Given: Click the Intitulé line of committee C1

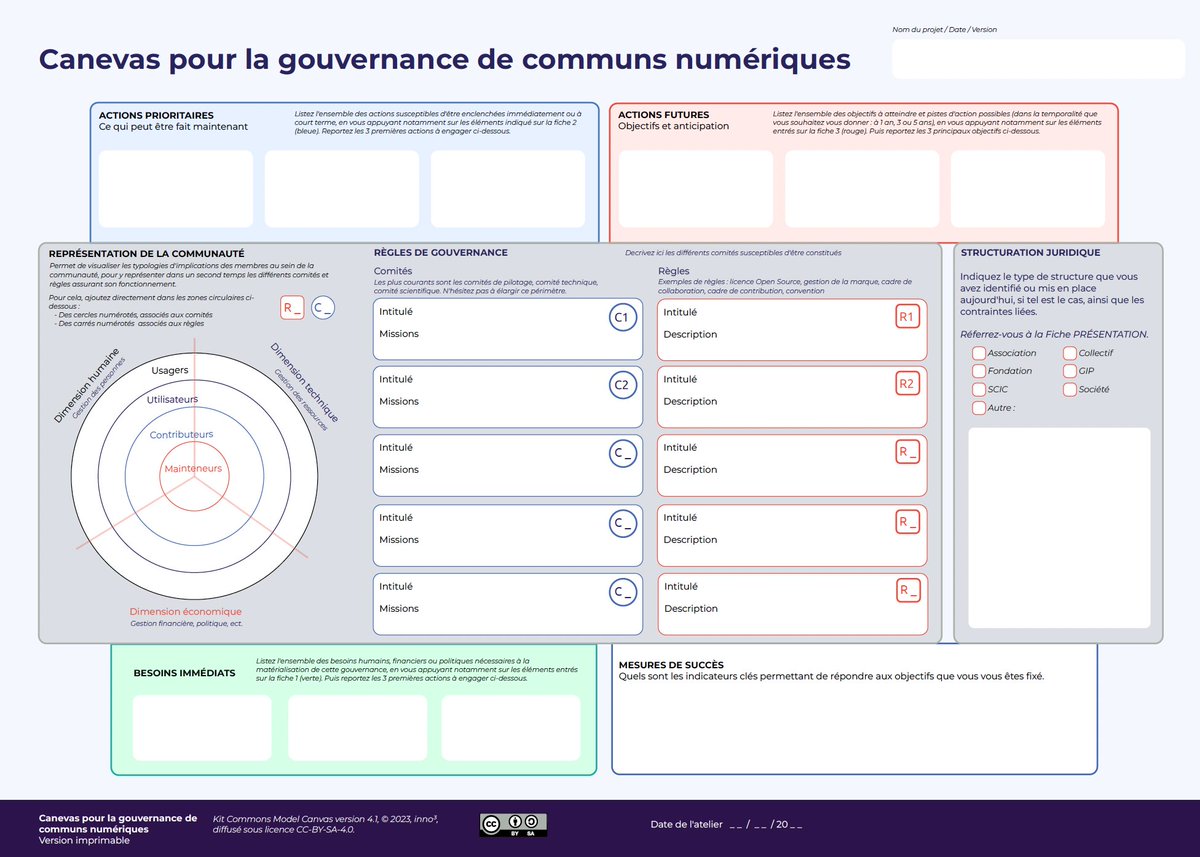Looking at the screenshot, I should (x=396, y=312).
